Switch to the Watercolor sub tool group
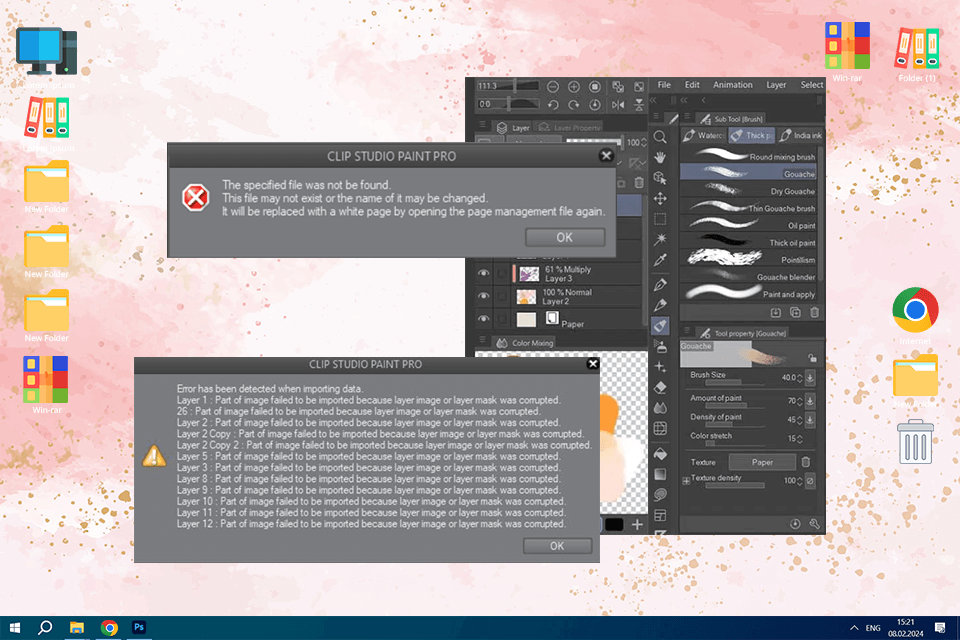Screen dimensions: 960x640 point(704,135)
